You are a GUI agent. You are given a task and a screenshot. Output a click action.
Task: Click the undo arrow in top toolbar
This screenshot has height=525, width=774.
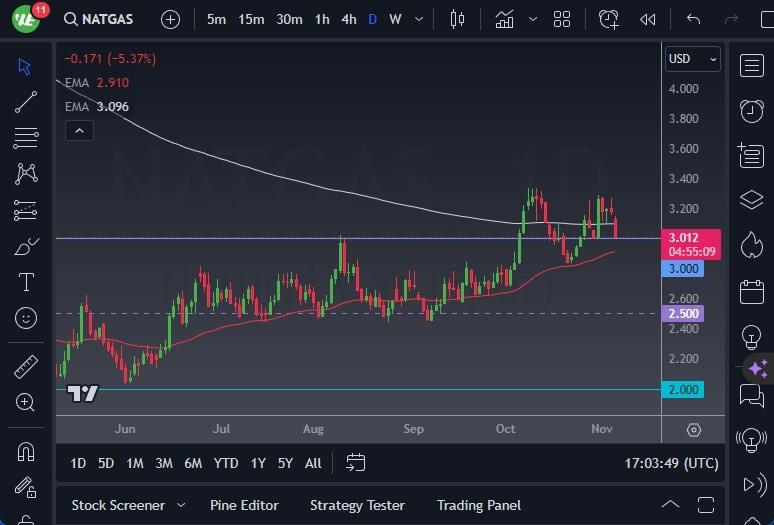click(693, 19)
